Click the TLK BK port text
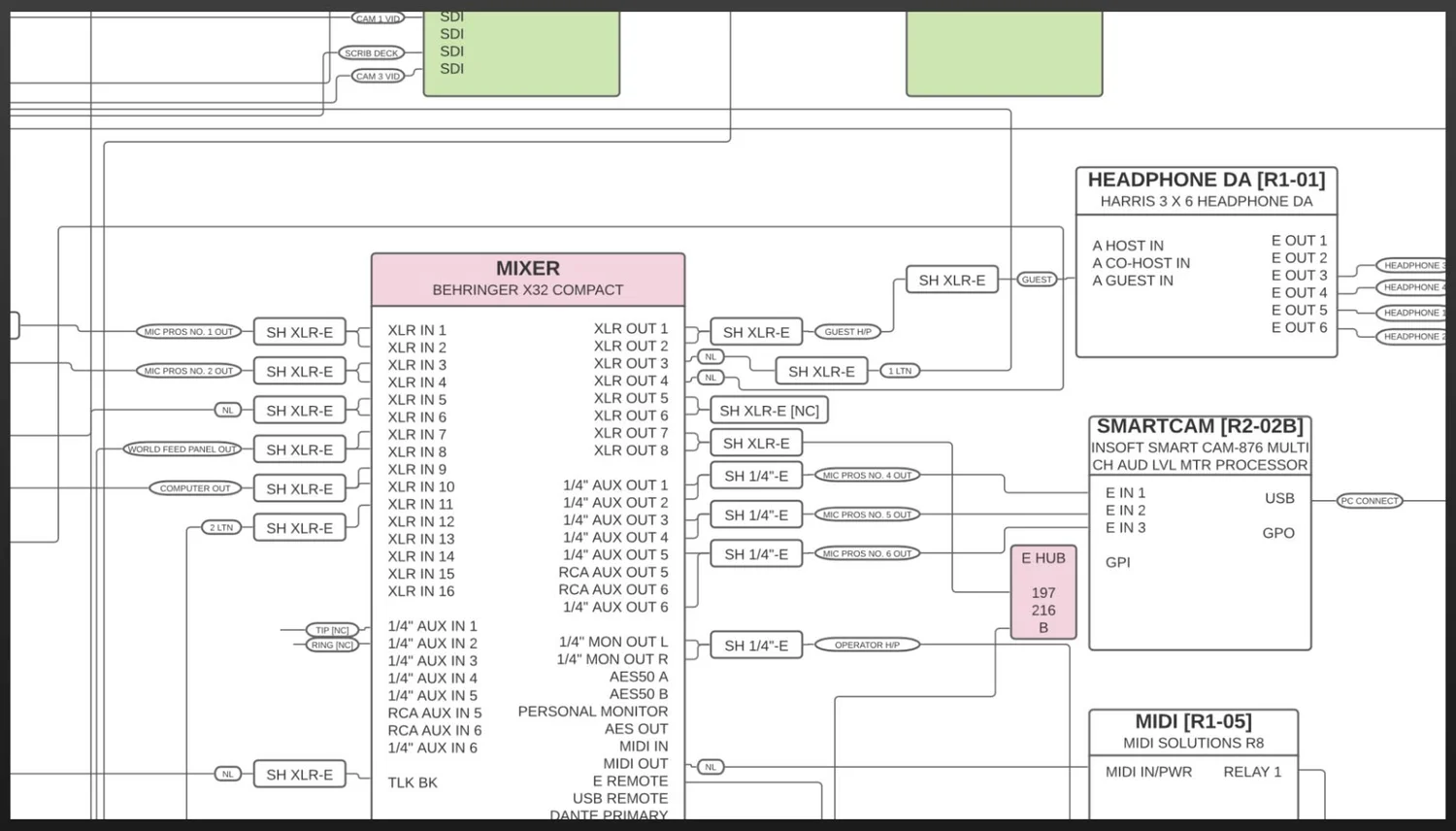 point(413,782)
